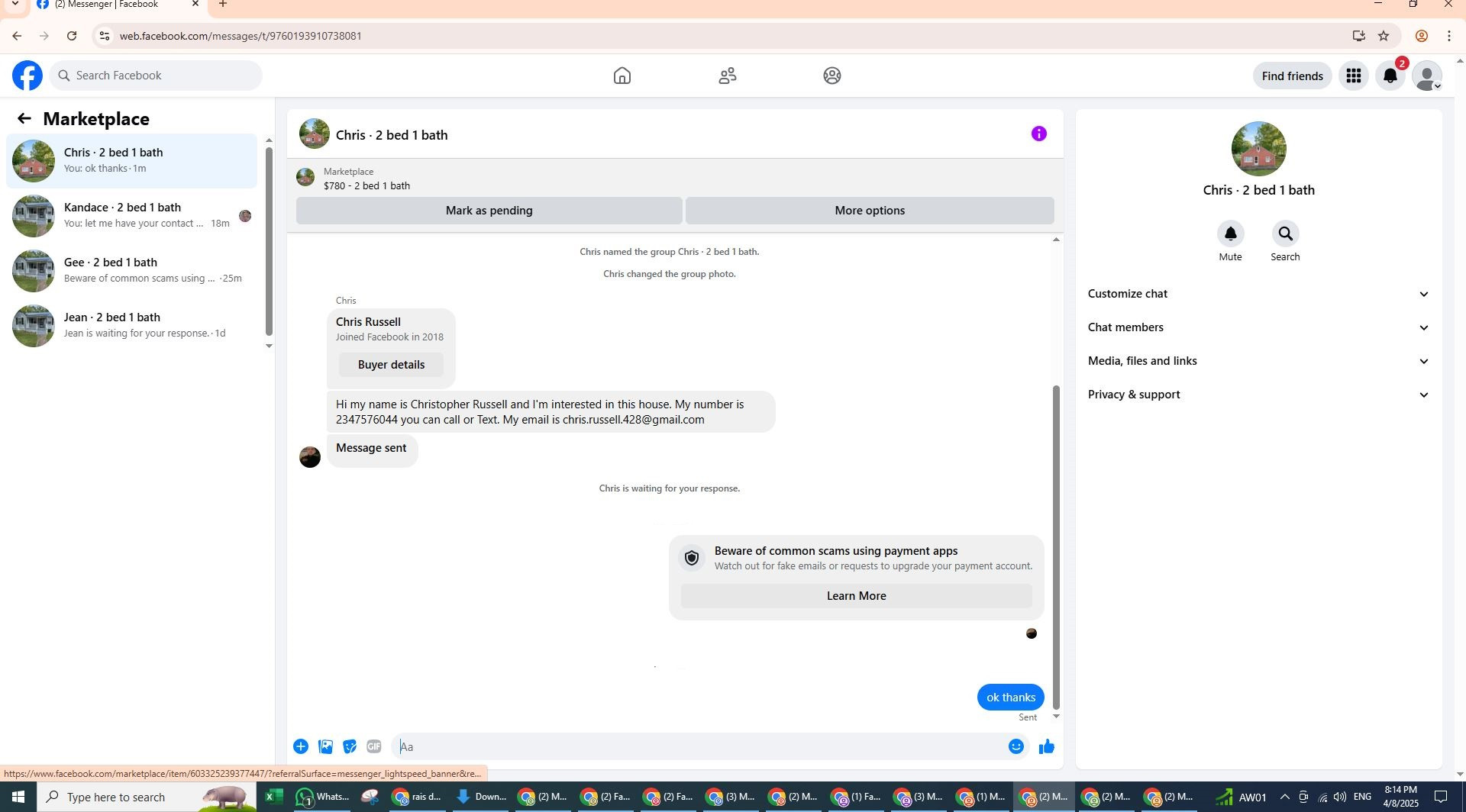Open the Chrome three-dot menu
This screenshot has height=812, width=1466.
(x=1449, y=36)
